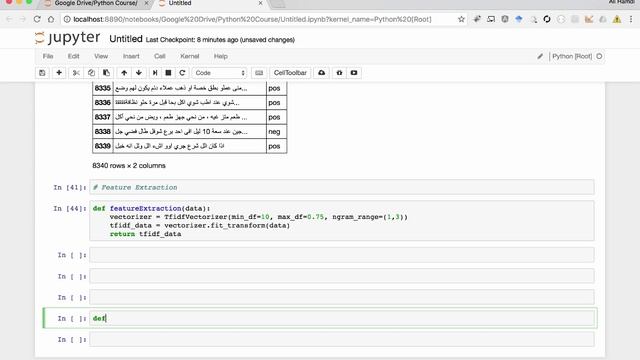Click the Python [Root] kernel name
Image resolution: width=640 pixels, height=360 pixels.
[x=572, y=56]
